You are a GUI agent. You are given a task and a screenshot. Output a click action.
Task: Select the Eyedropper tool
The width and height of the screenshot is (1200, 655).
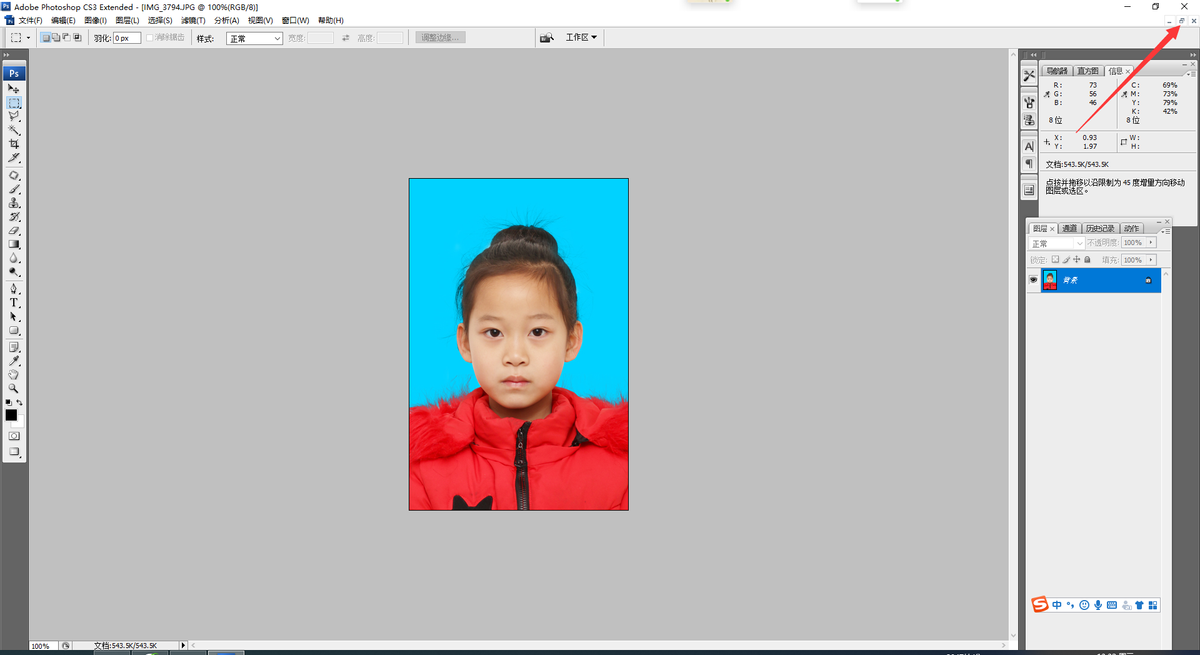pyautogui.click(x=14, y=361)
